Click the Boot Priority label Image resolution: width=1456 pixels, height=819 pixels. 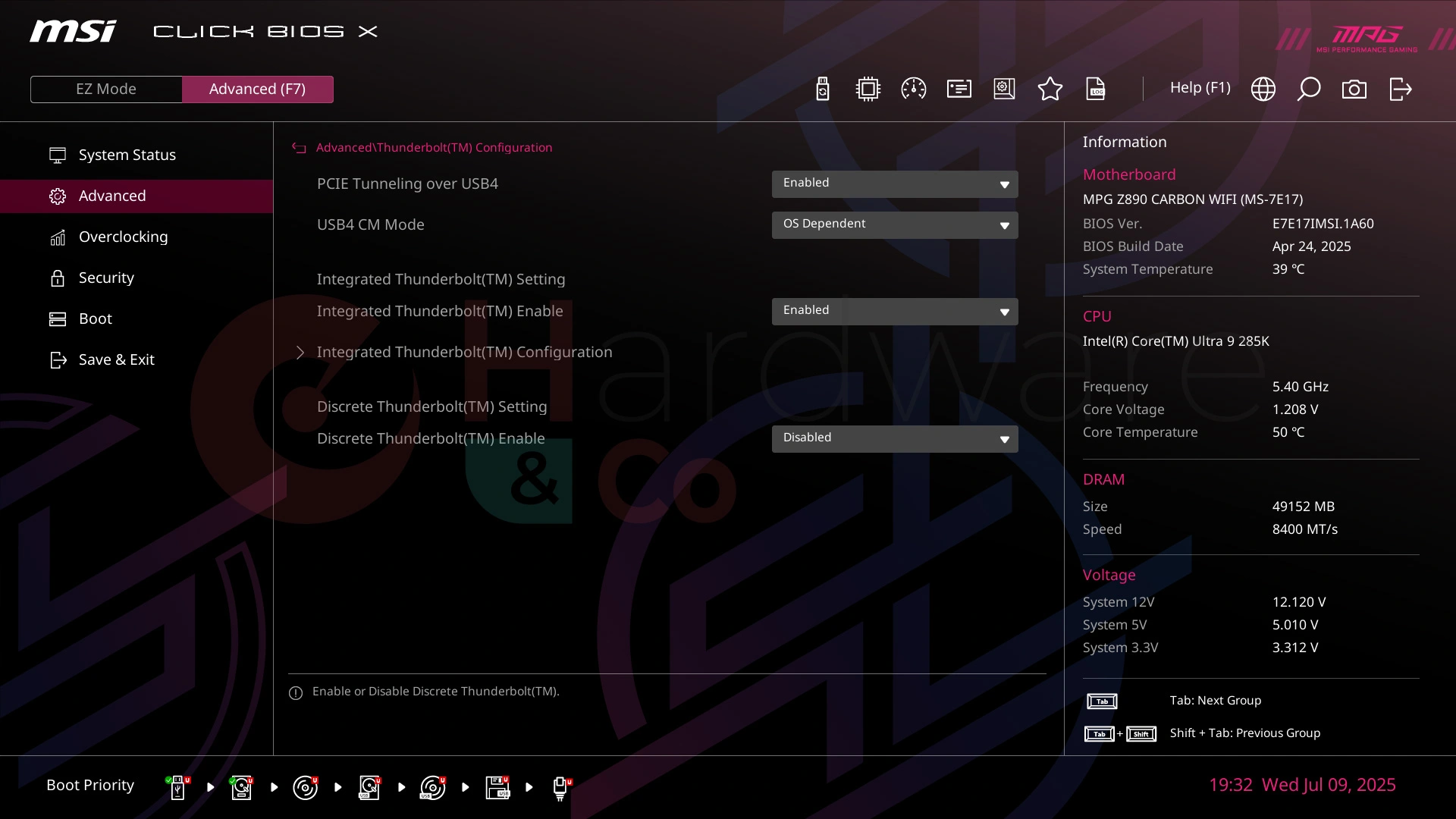pos(90,785)
